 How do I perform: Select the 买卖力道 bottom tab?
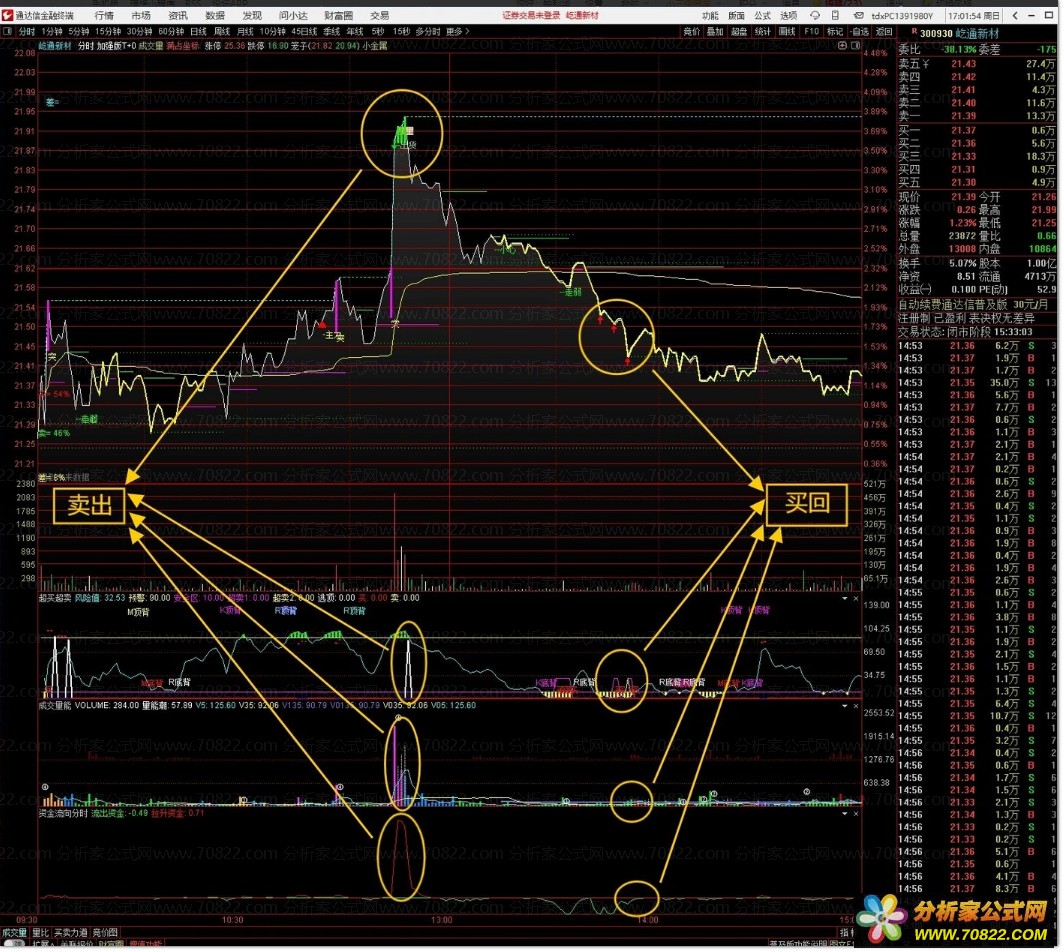coord(71,933)
